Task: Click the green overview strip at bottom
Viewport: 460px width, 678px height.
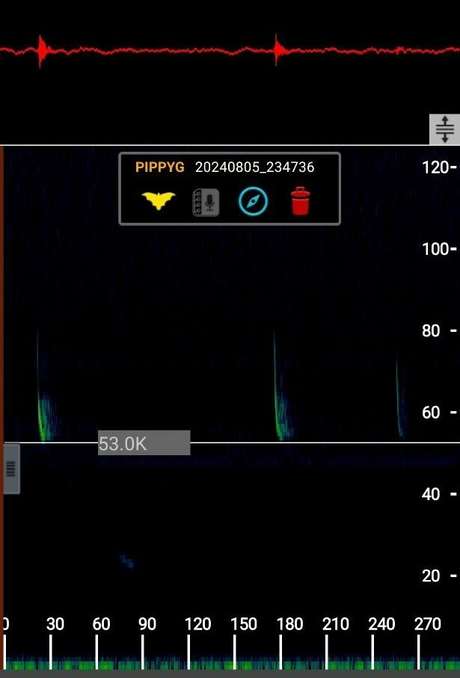Action: click(230, 665)
